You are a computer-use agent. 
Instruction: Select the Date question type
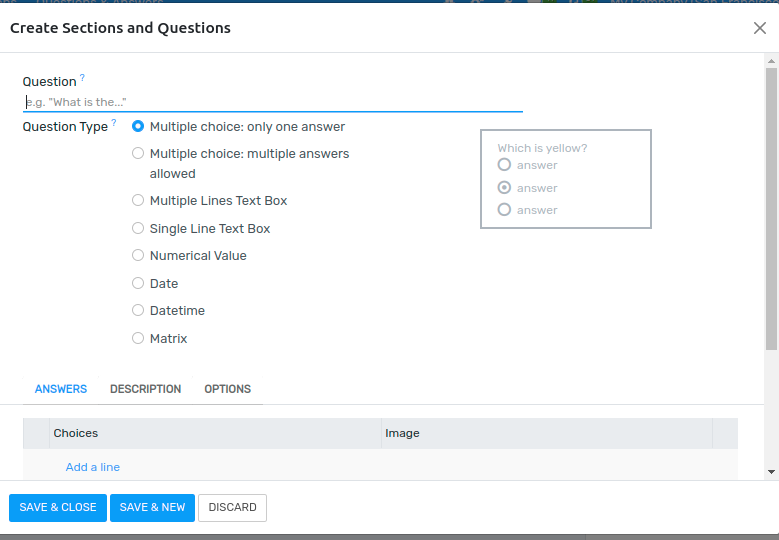[138, 283]
